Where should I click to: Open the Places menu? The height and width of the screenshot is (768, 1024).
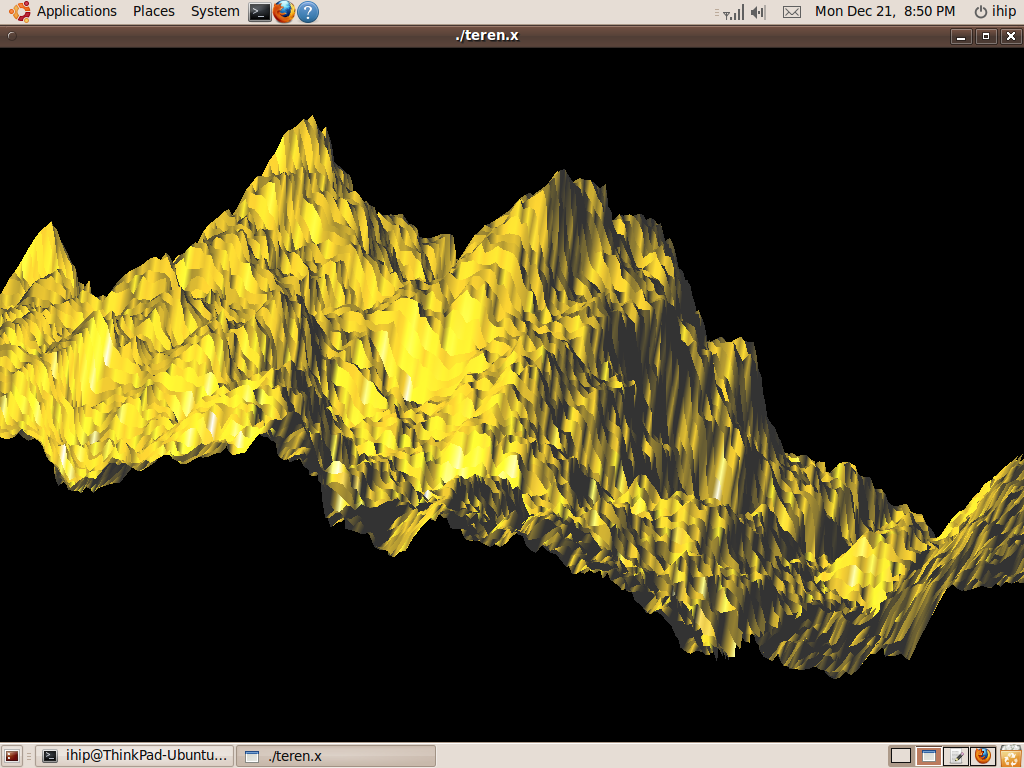154,12
